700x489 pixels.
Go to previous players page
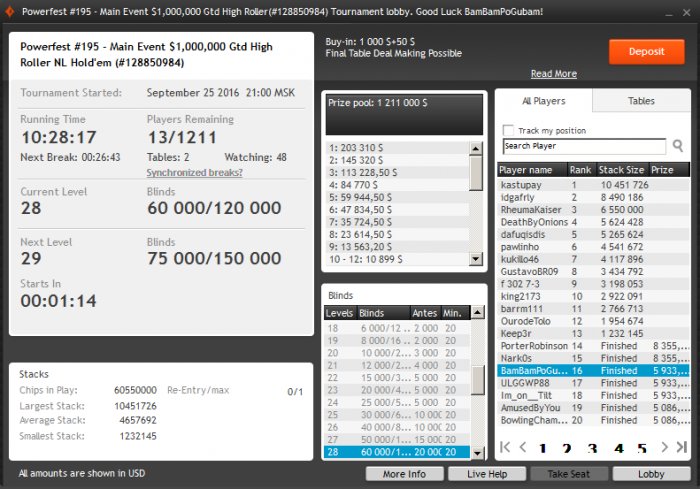point(523,447)
